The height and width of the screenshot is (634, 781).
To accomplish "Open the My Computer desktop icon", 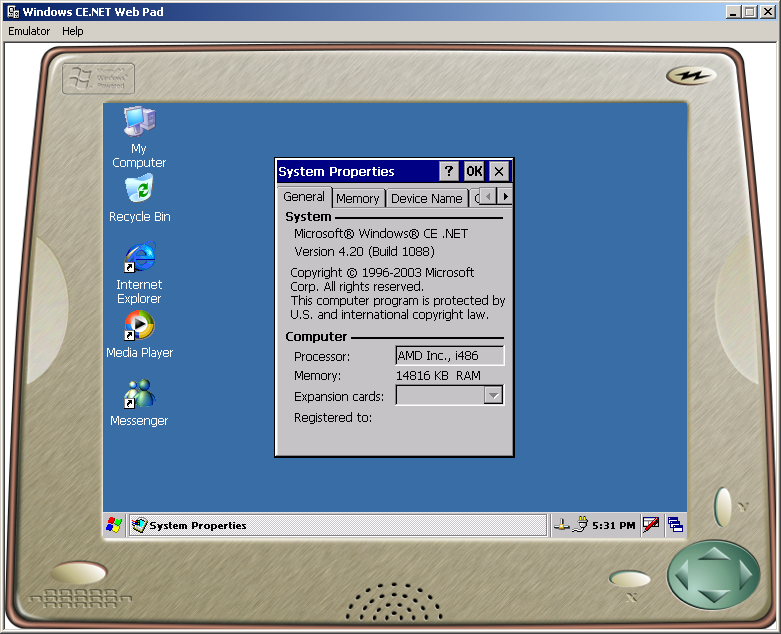I will point(139,136).
